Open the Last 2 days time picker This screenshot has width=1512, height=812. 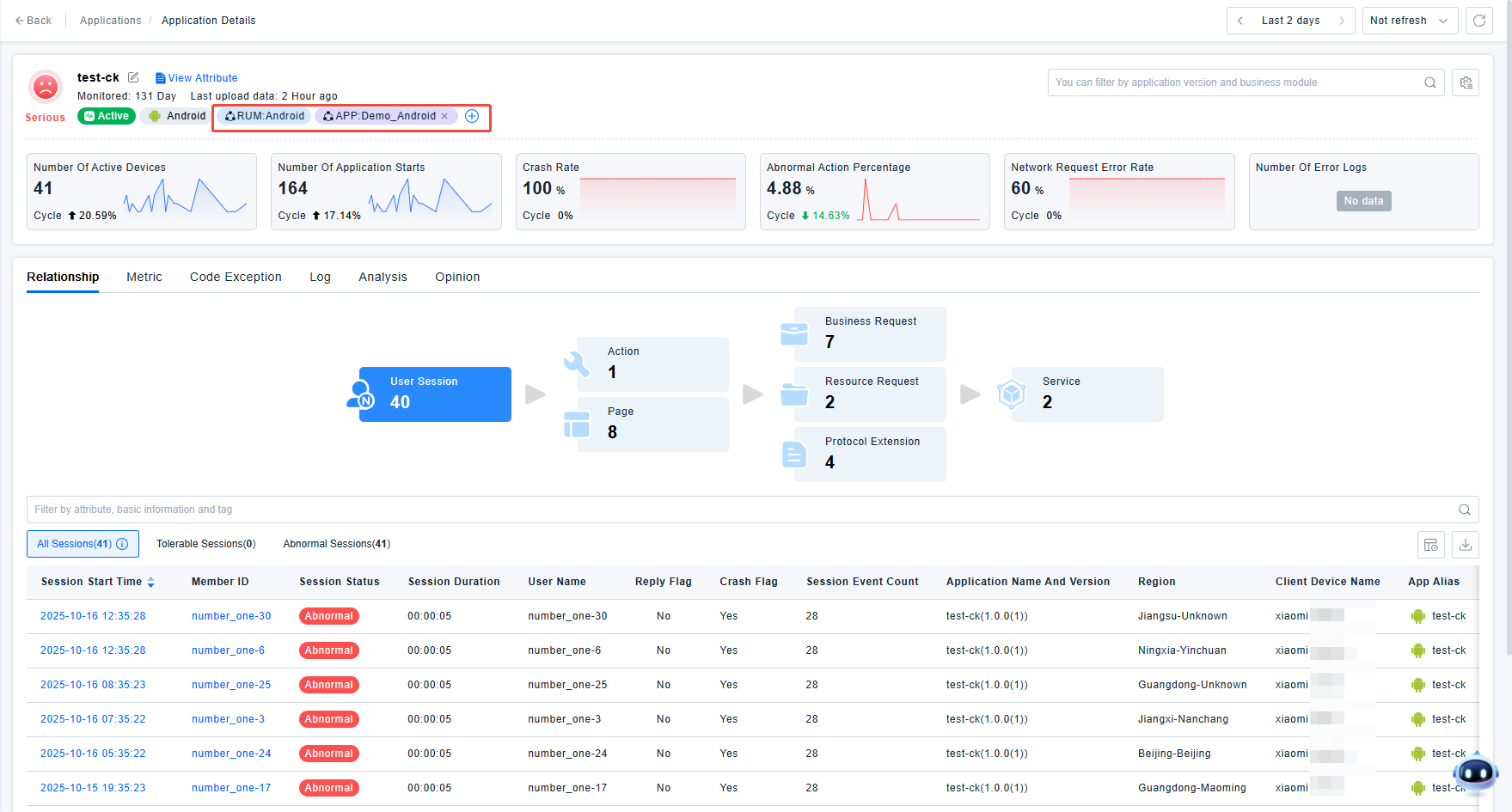[1290, 21]
